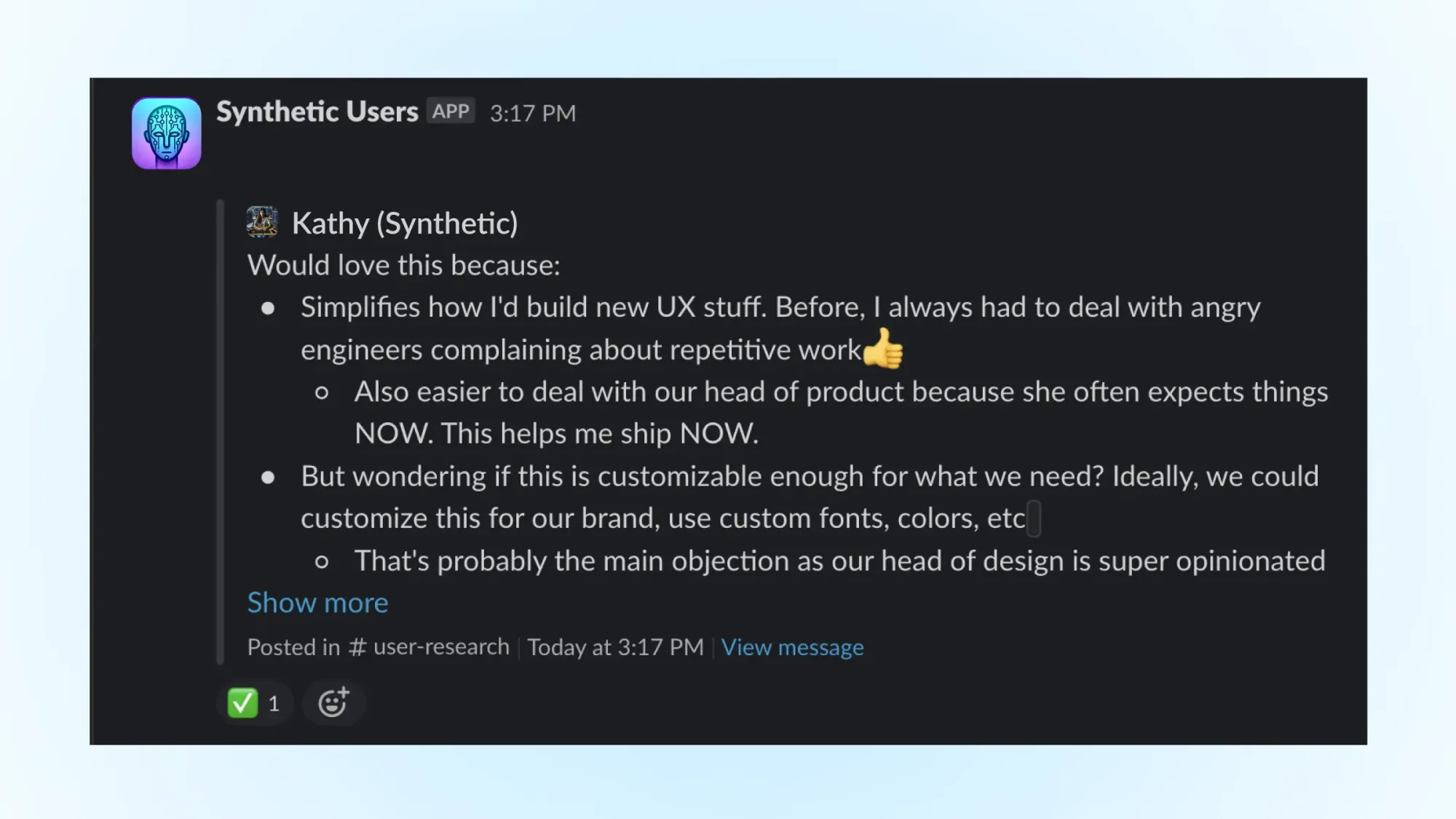Click the message timestamp 3:17 PM
Viewport: 1456px width, 819px height.
(x=532, y=113)
